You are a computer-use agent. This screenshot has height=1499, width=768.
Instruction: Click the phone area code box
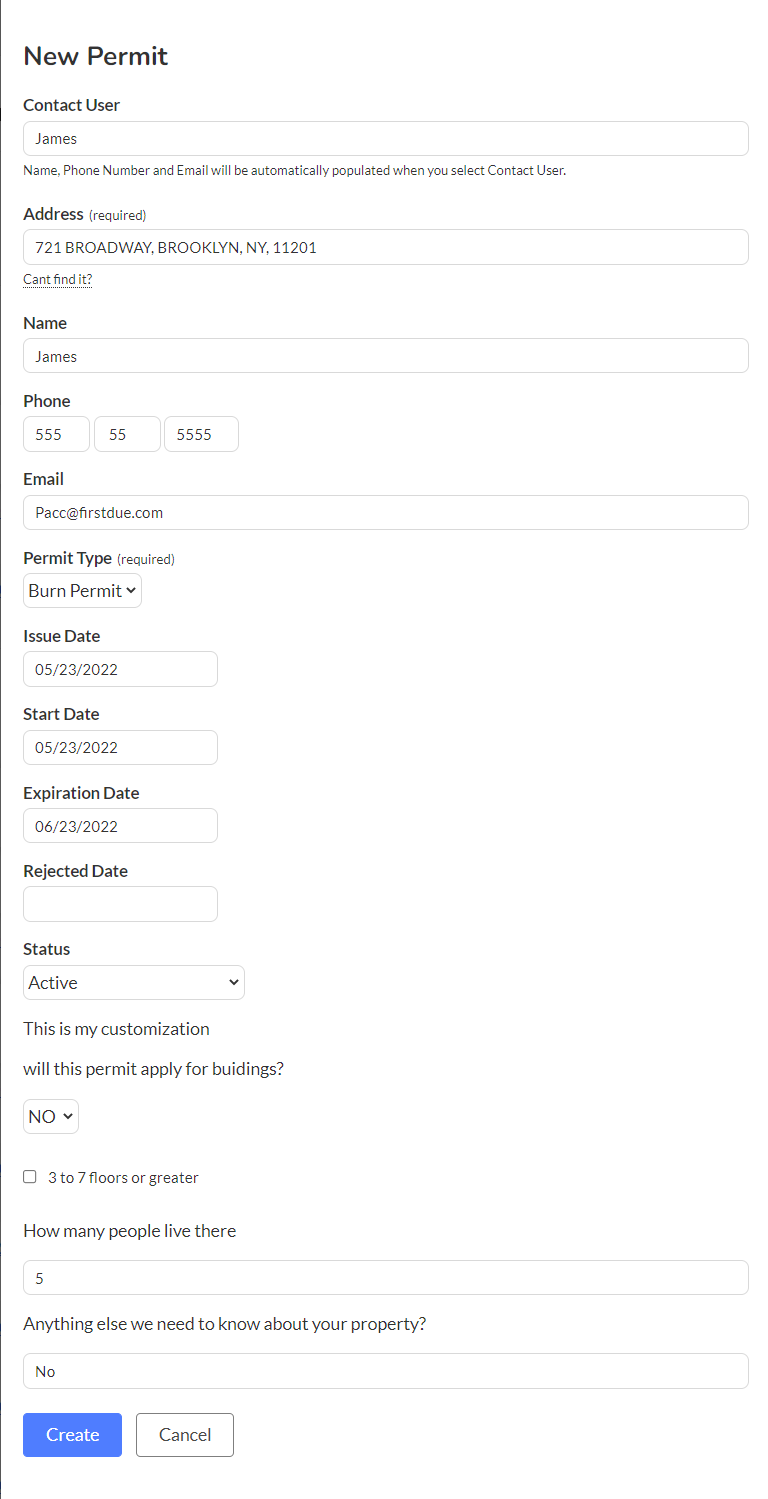coord(56,434)
